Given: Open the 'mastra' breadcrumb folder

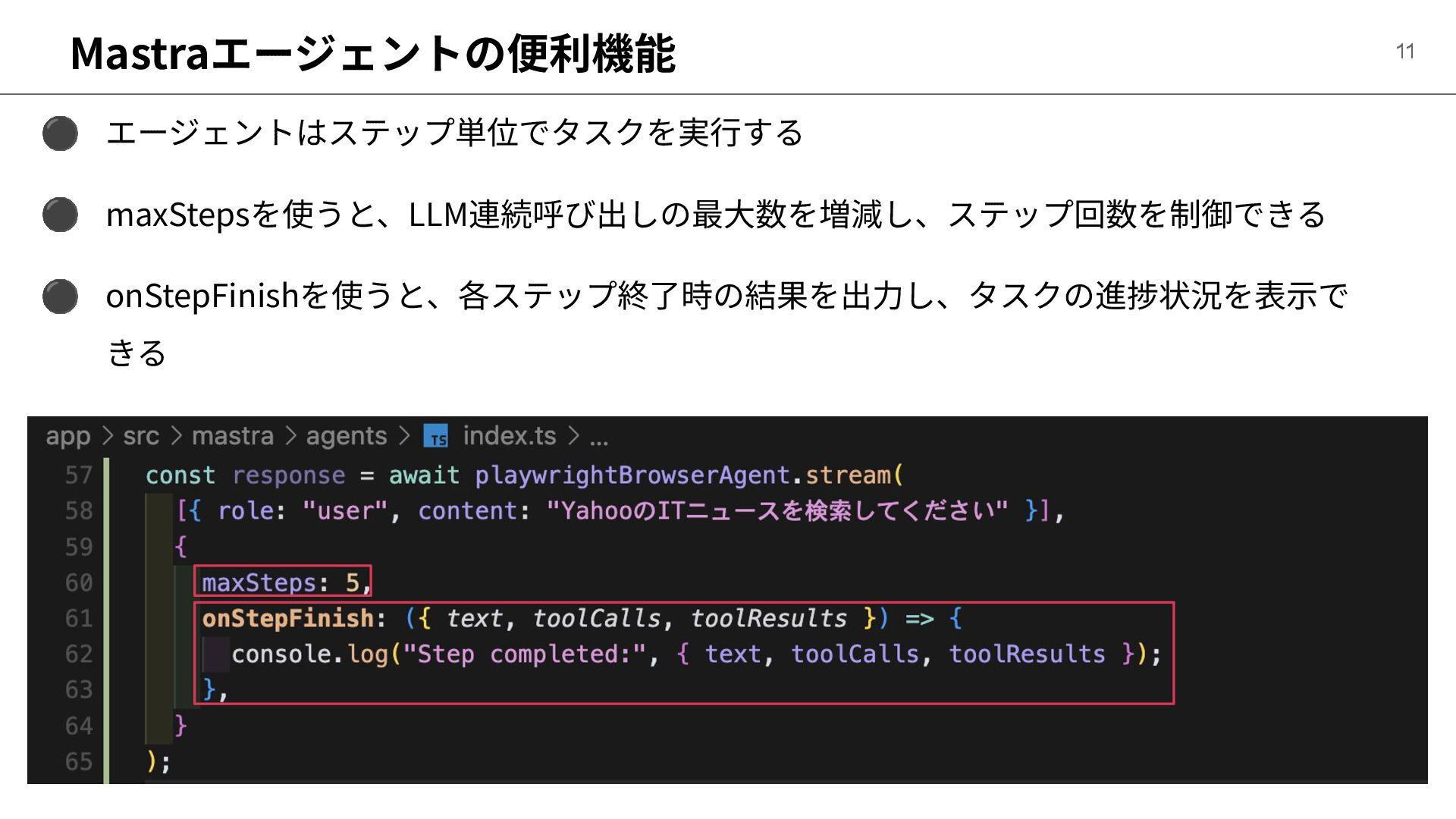Looking at the screenshot, I should (232, 437).
